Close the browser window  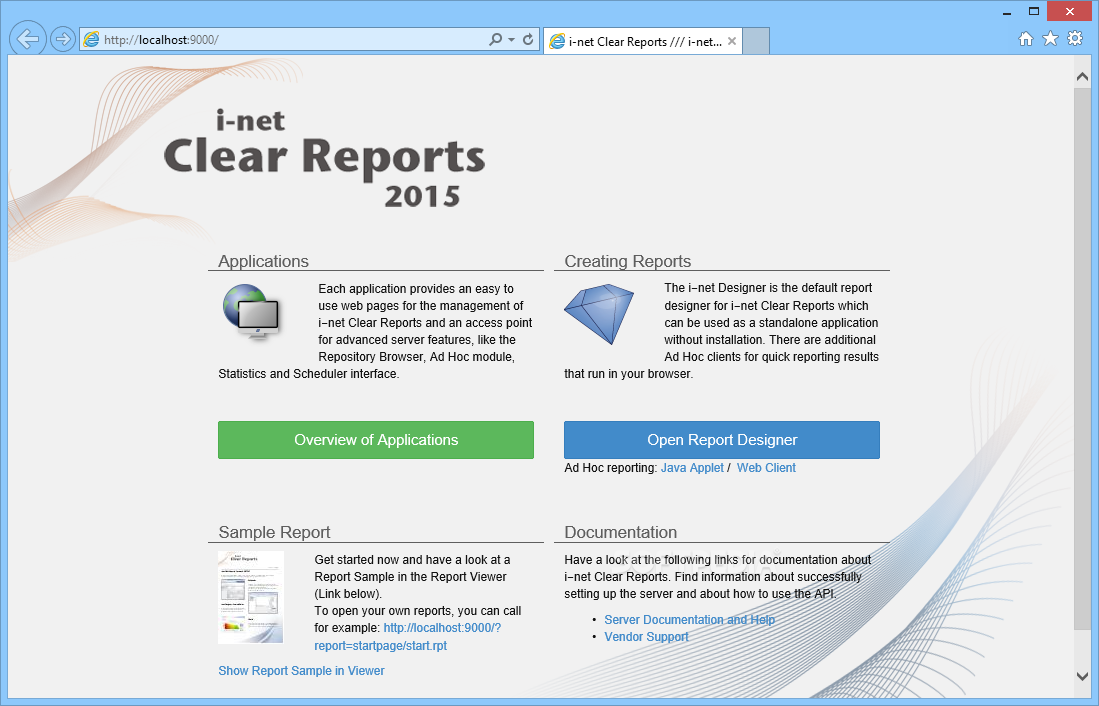point(1070,12)
